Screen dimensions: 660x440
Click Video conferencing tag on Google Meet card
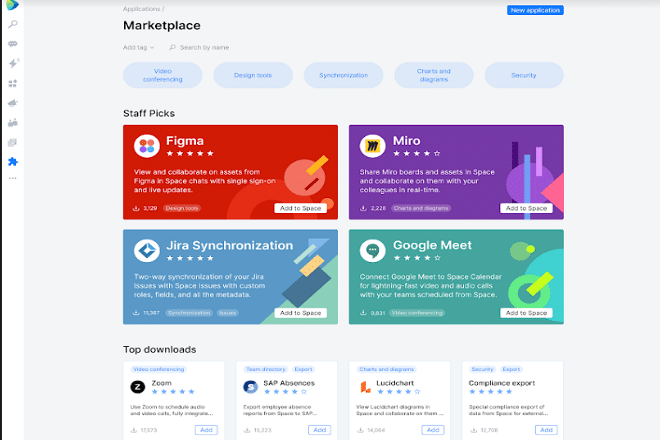[x=417, y=313]
